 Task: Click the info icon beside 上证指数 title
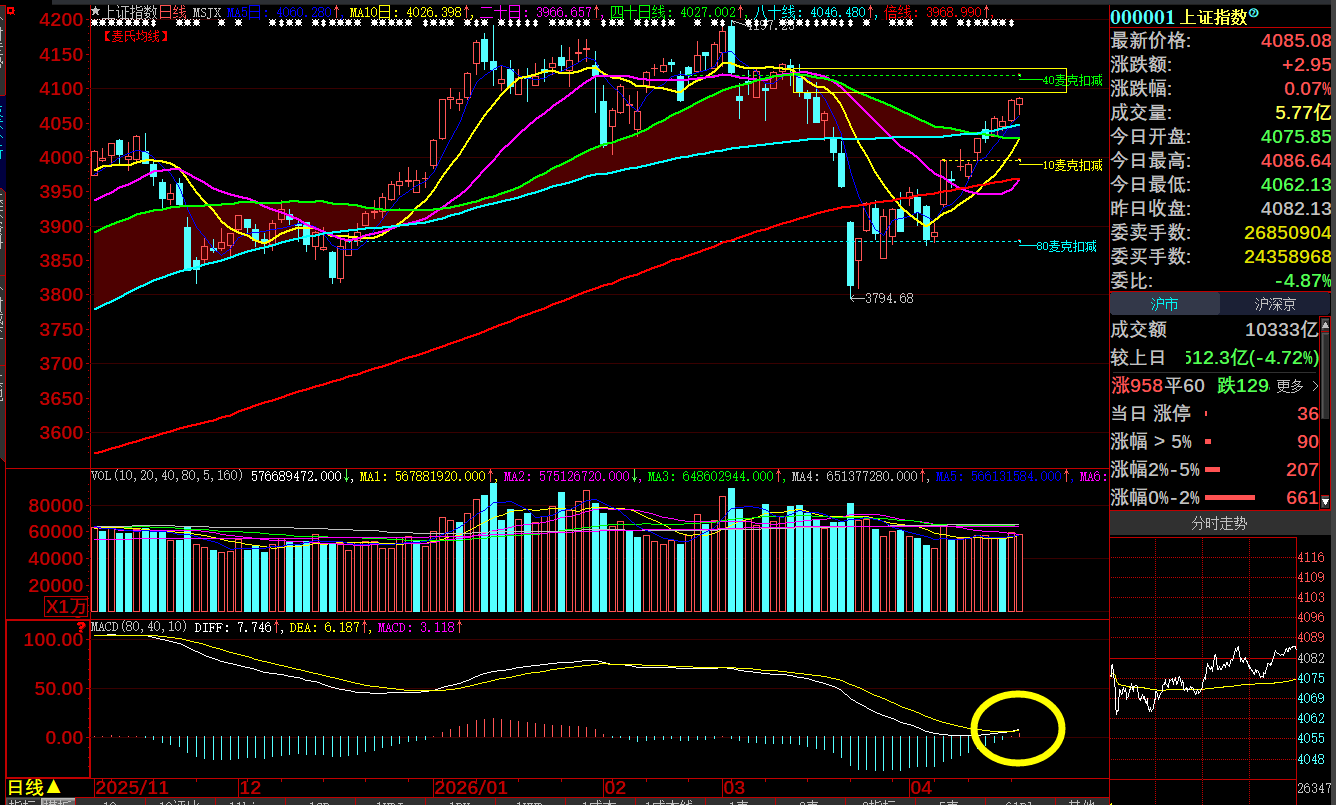pyautogui.click(x=1255, y=14)
